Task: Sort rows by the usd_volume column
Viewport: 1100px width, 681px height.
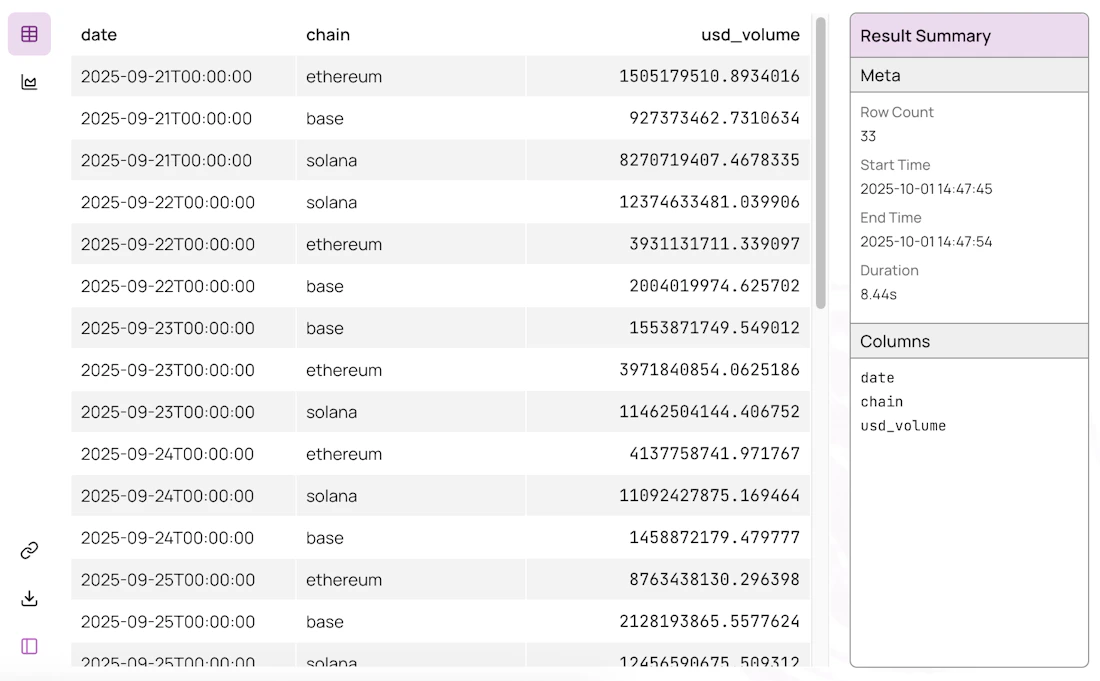Action: coord(750,34)
